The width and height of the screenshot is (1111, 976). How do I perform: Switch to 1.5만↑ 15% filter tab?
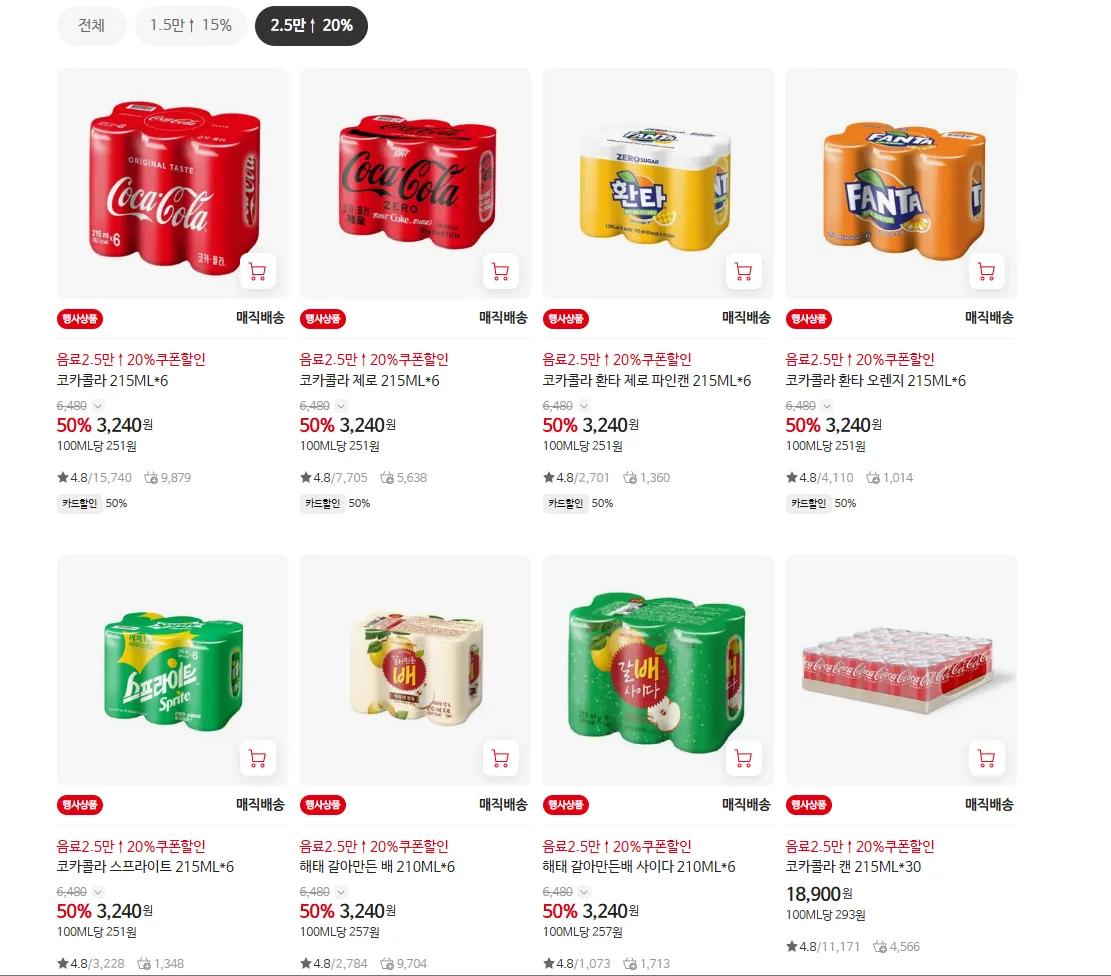[191, 26]
